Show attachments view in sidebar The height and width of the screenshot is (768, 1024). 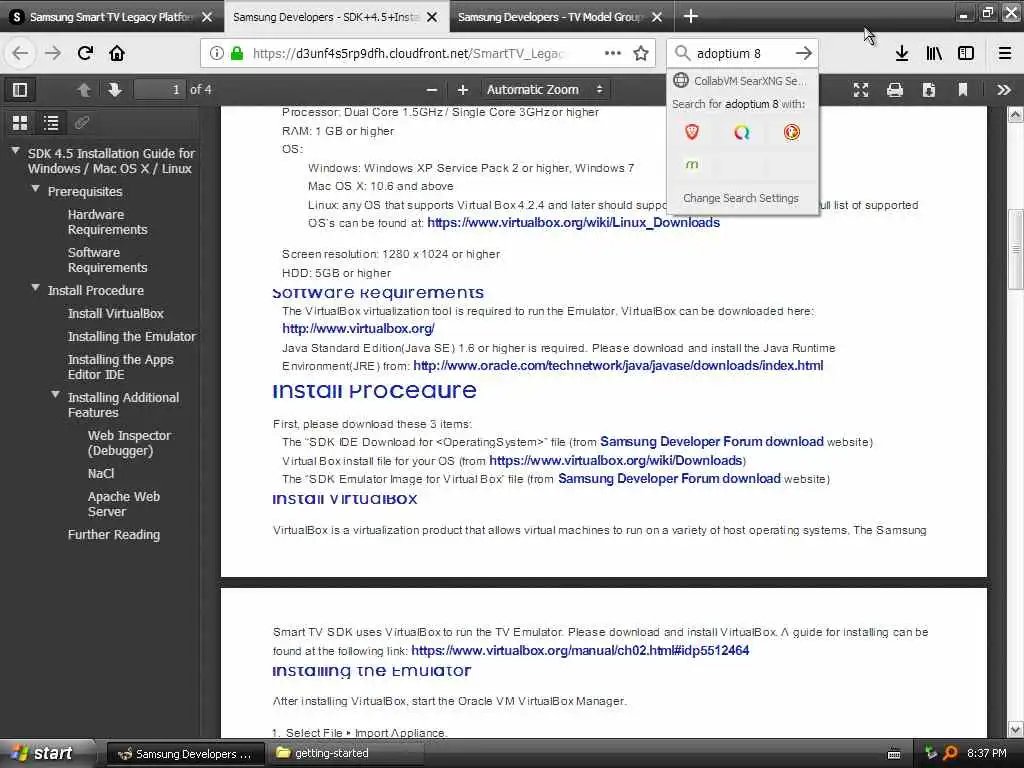point(82,122)
